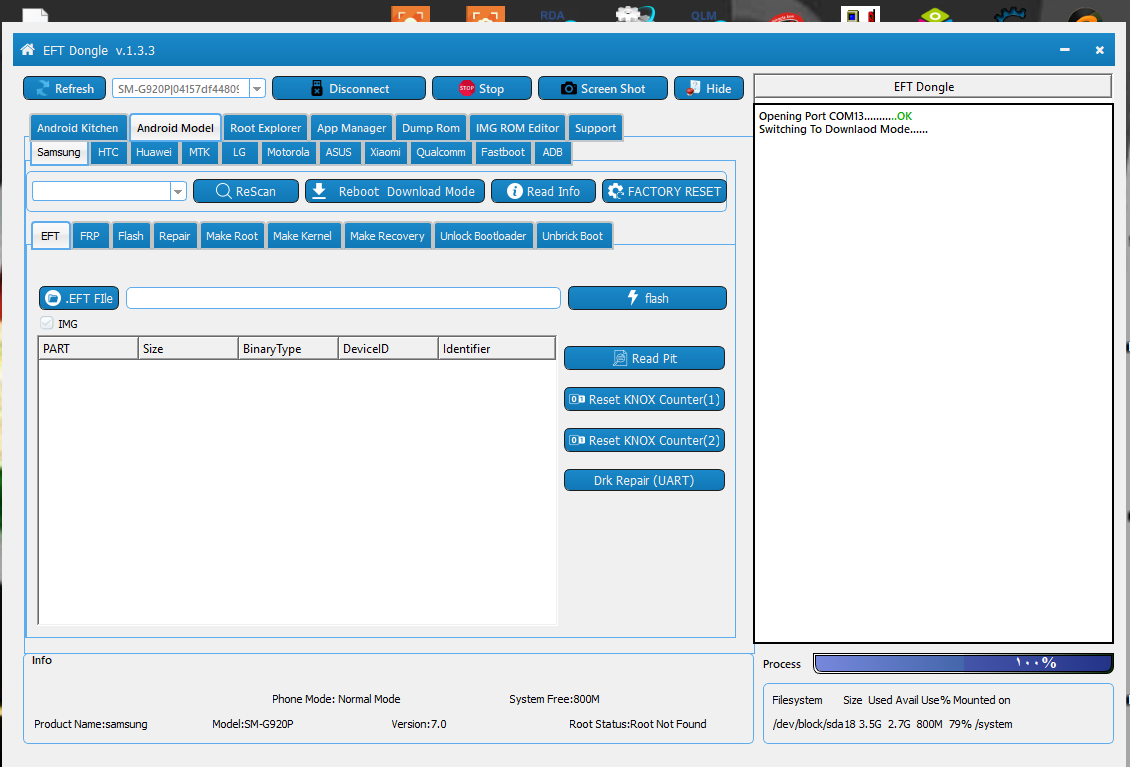Open the Make Kernel sub-tab

(x=303, y=236)
